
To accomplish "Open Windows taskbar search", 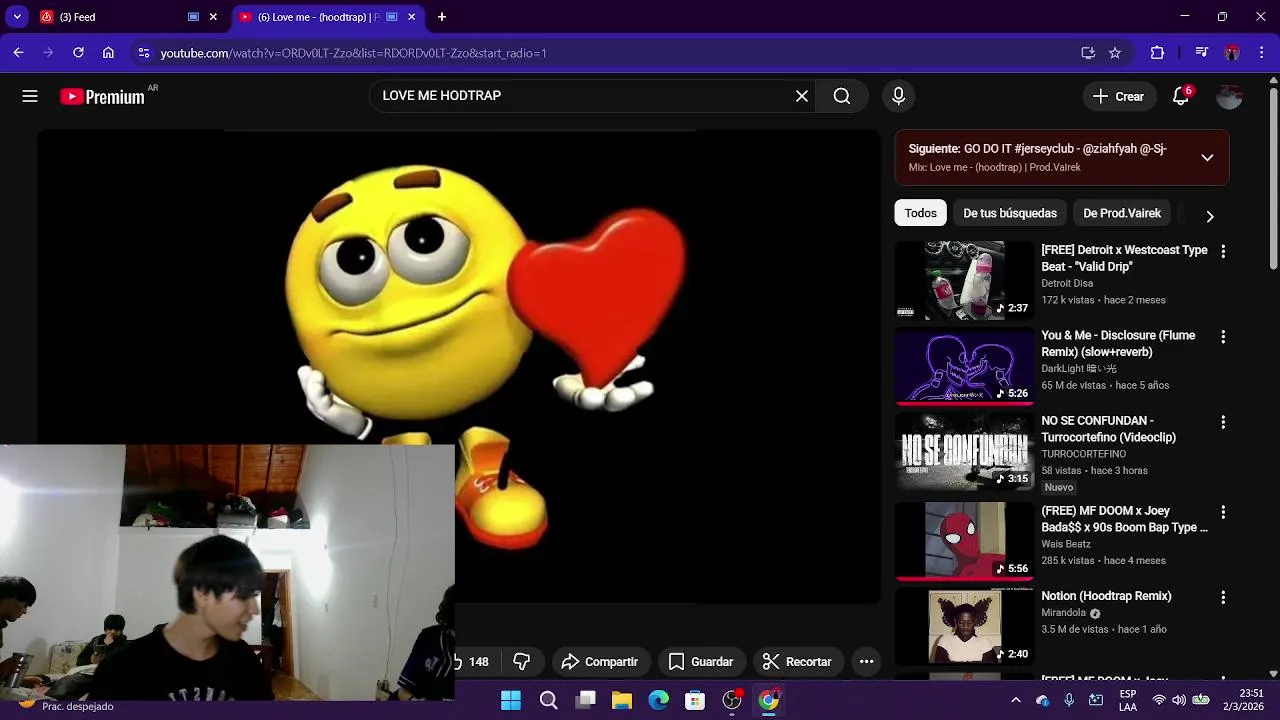I will [x=548, y=700].
